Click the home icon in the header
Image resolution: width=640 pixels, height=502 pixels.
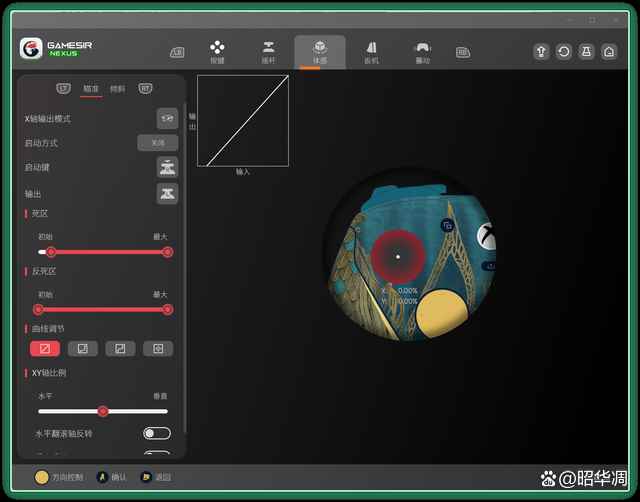608,51
